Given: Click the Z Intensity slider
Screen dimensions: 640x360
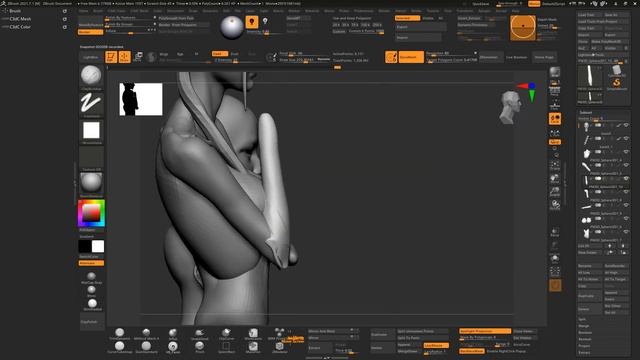Looking at the screenshot, I should pos(237,60).
